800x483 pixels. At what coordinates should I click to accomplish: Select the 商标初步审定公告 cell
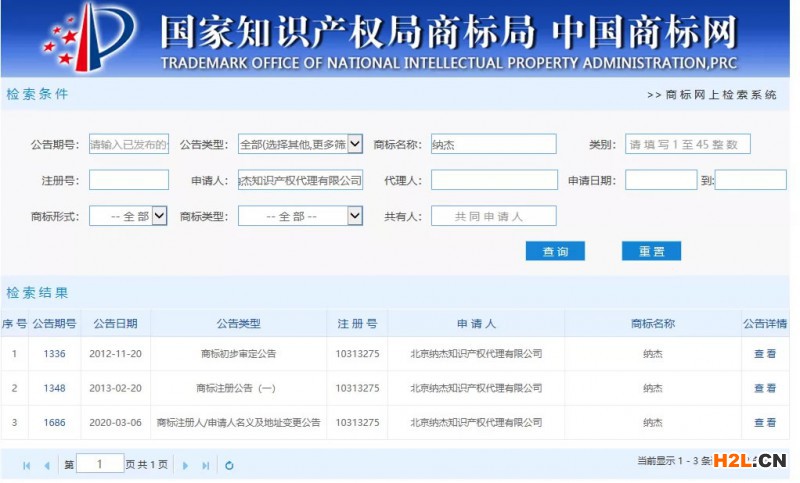pyautogui.click(x=238, y=353)
